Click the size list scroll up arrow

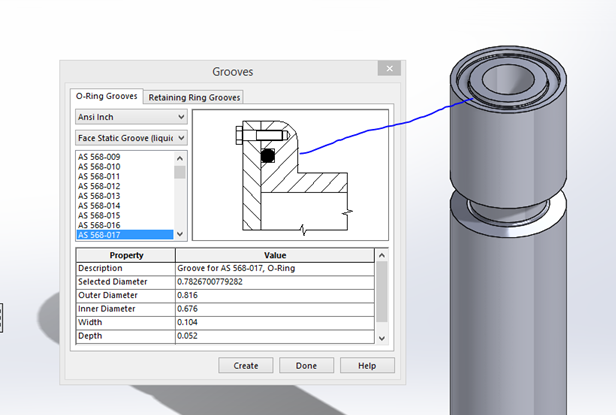click(x=180, y=157)
